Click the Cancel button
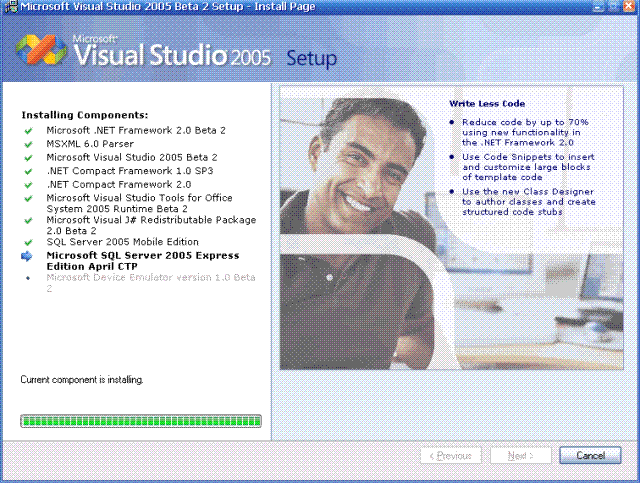 click(x=590, y=455)
